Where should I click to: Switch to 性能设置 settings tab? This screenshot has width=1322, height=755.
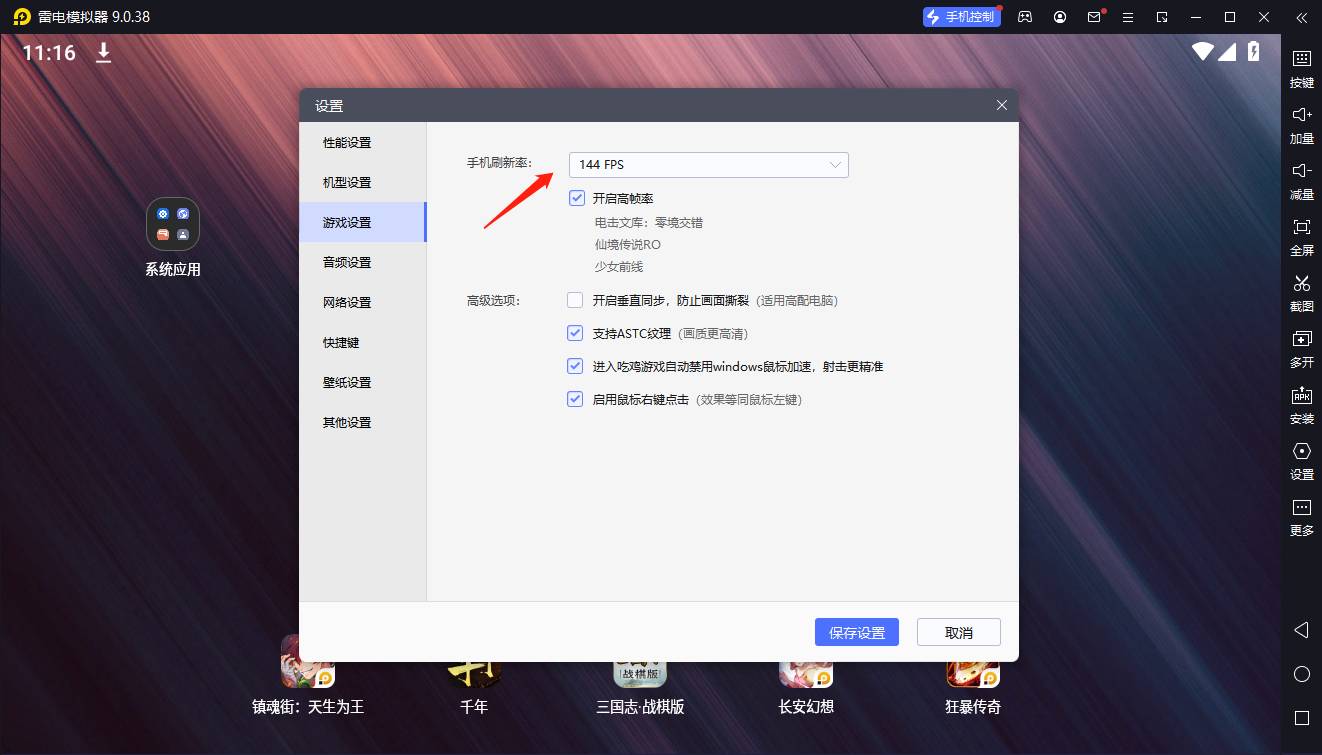tap(347, 142)
